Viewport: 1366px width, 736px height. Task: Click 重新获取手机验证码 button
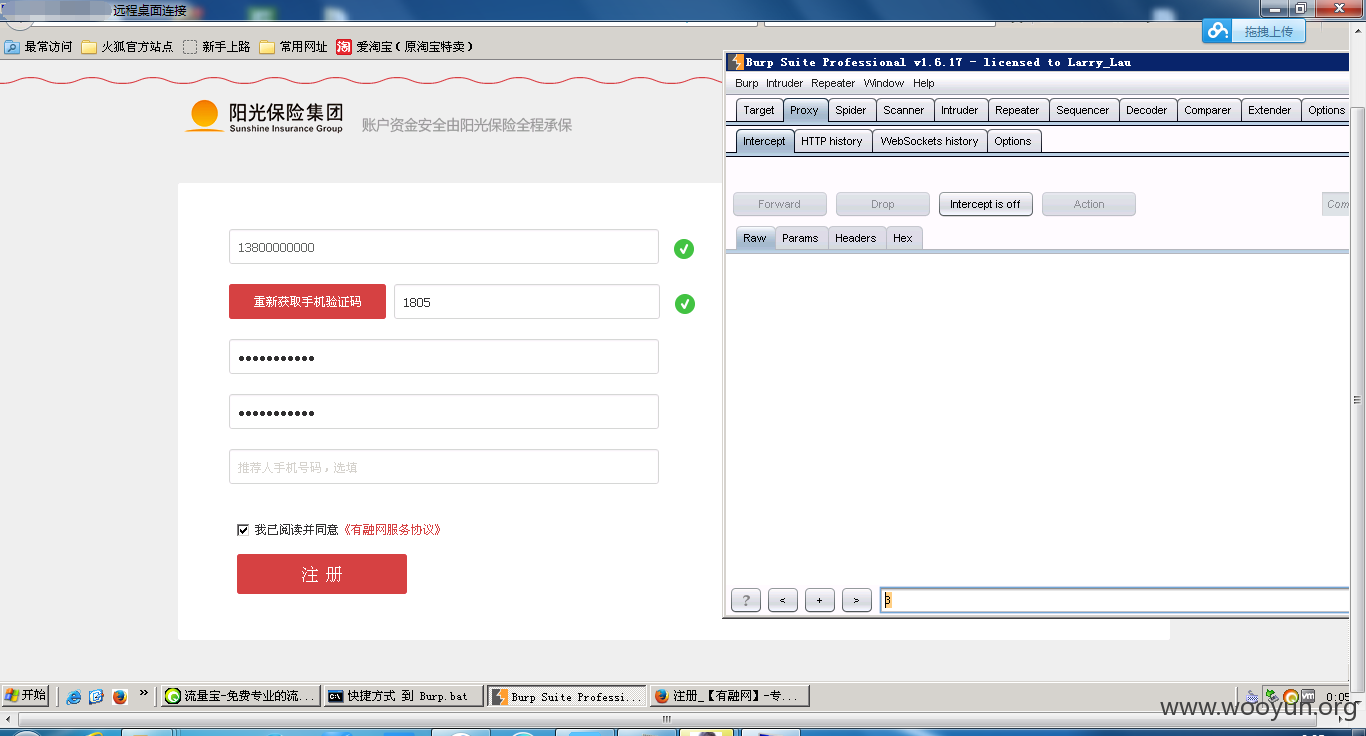(307, 302)
